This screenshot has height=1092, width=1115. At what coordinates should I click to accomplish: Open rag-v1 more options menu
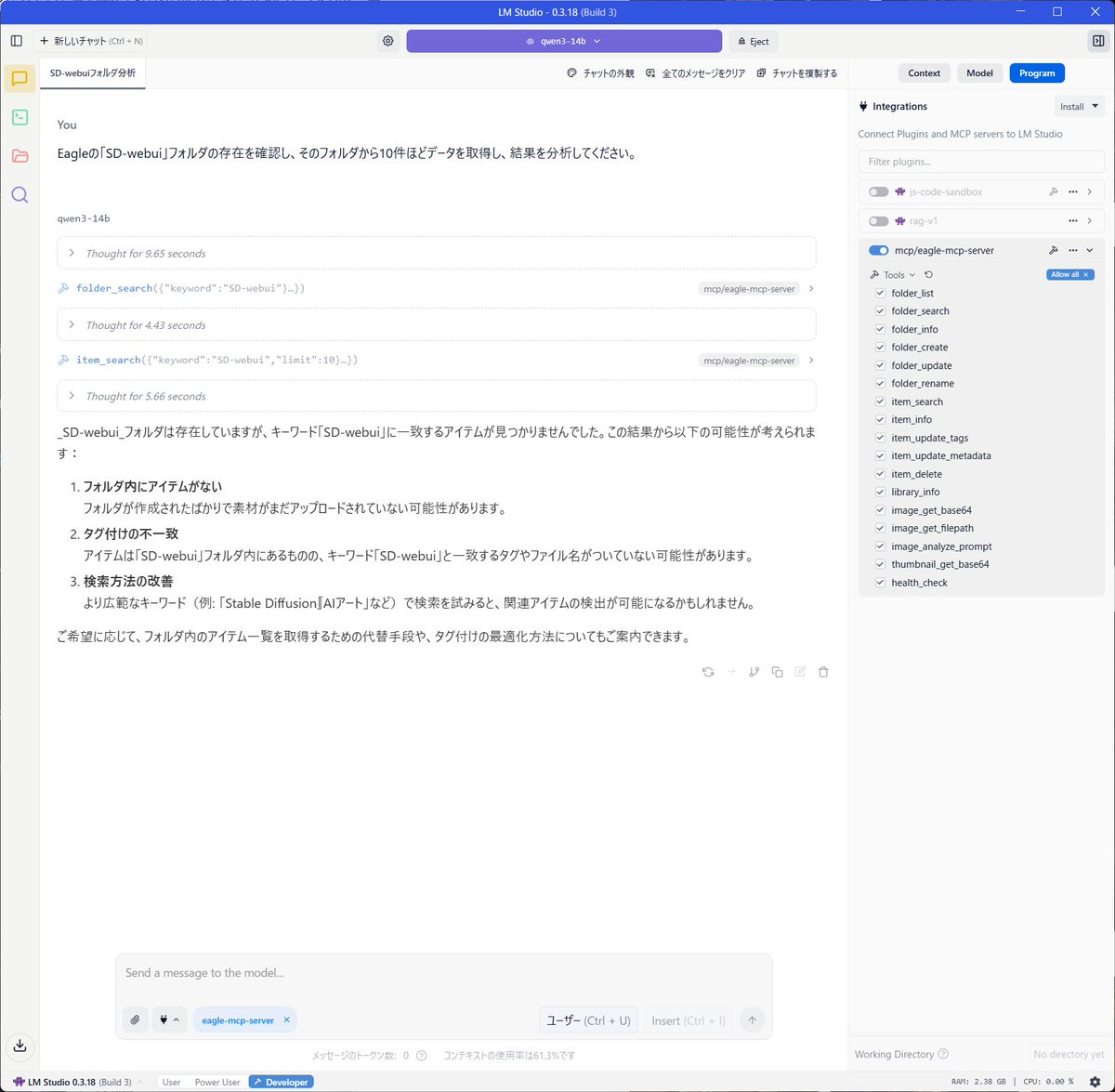pos(1073,221)
